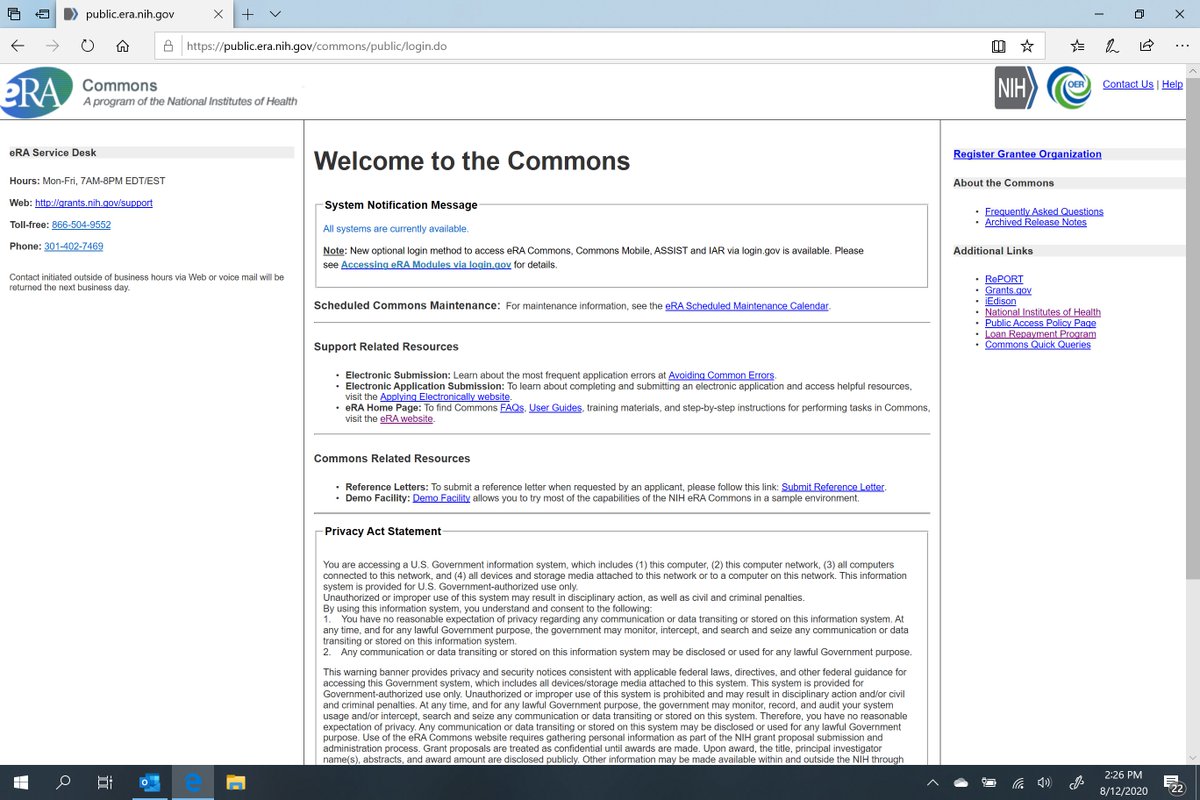Image resolution: width=1200 pixels, height=800 pixels.
Task: Click the browser Refresh icon
Action: [87, 46]
